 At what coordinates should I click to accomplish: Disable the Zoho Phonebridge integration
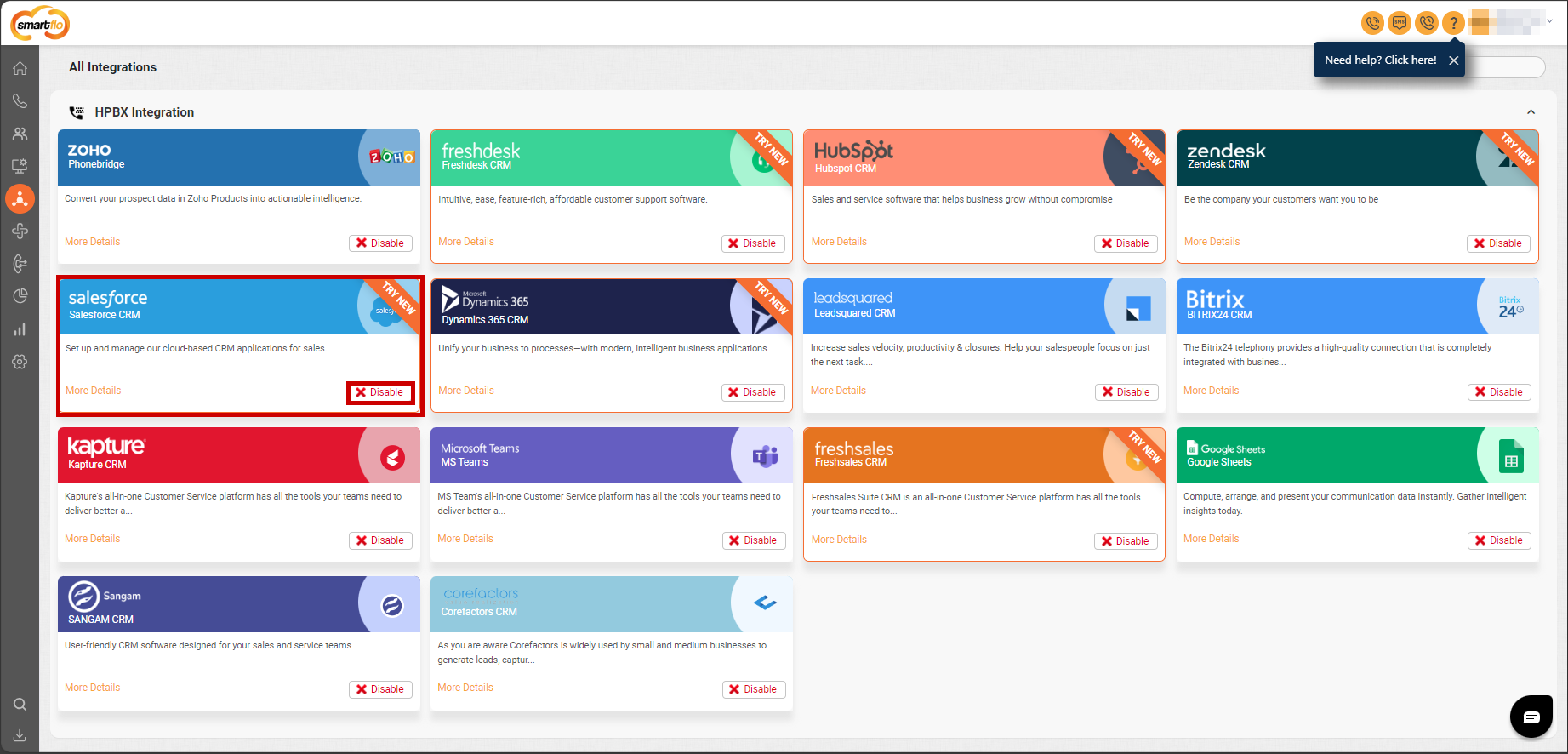tap(380, 243)
